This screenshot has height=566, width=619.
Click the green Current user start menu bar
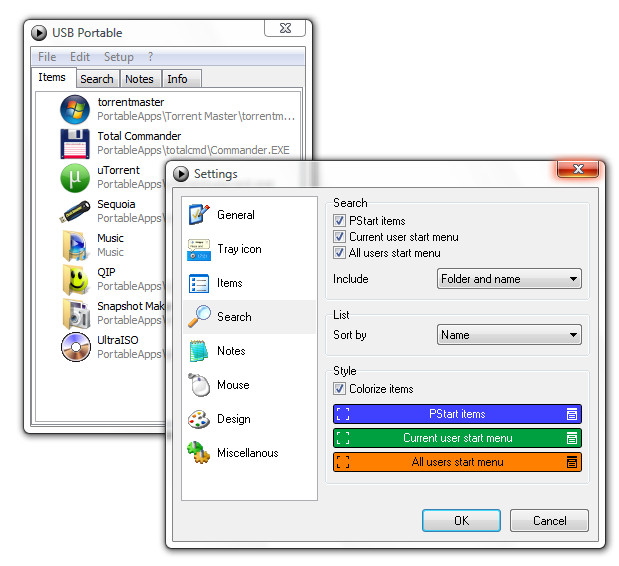click(x=457, y=438)
